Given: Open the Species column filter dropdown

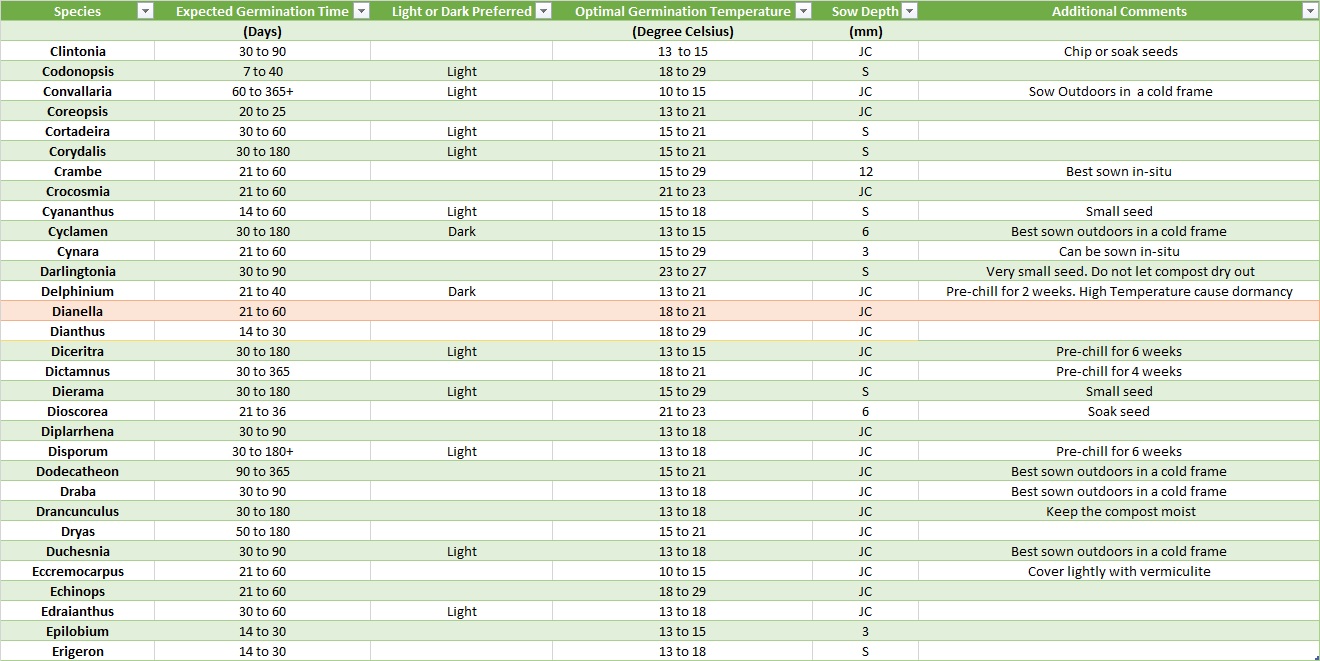Looking at the screenshot, I should 145,11.
